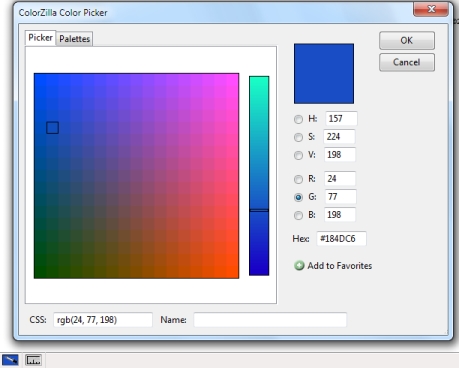Click the Add to Favorites link
This screenshot has height=368, width=459.
[x=340, y=266]
